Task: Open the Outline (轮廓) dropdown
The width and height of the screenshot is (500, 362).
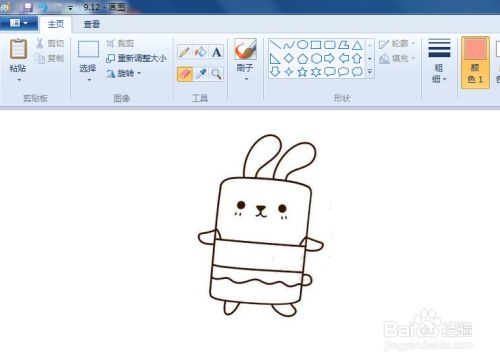Action: coord(397,44)
